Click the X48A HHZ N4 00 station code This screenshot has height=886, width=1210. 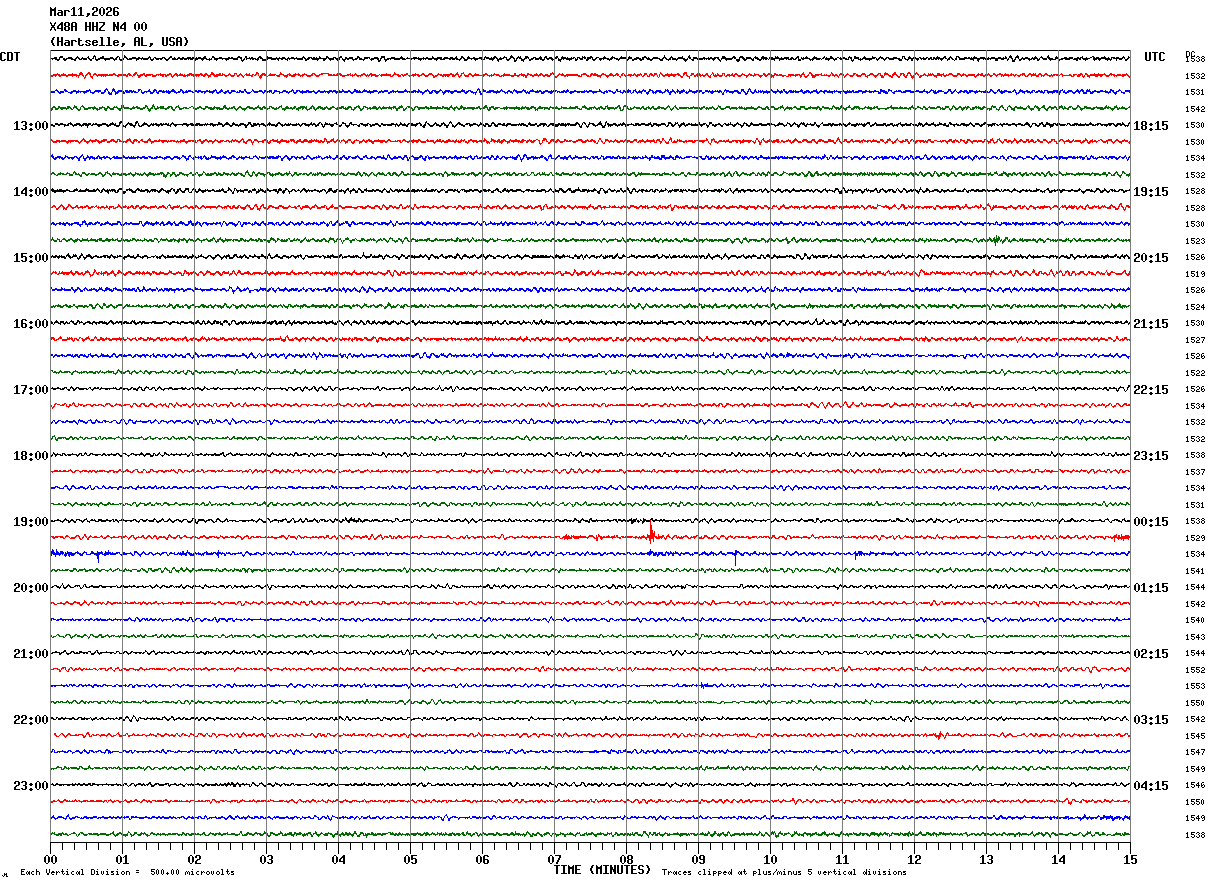click(x=98, y=27)
